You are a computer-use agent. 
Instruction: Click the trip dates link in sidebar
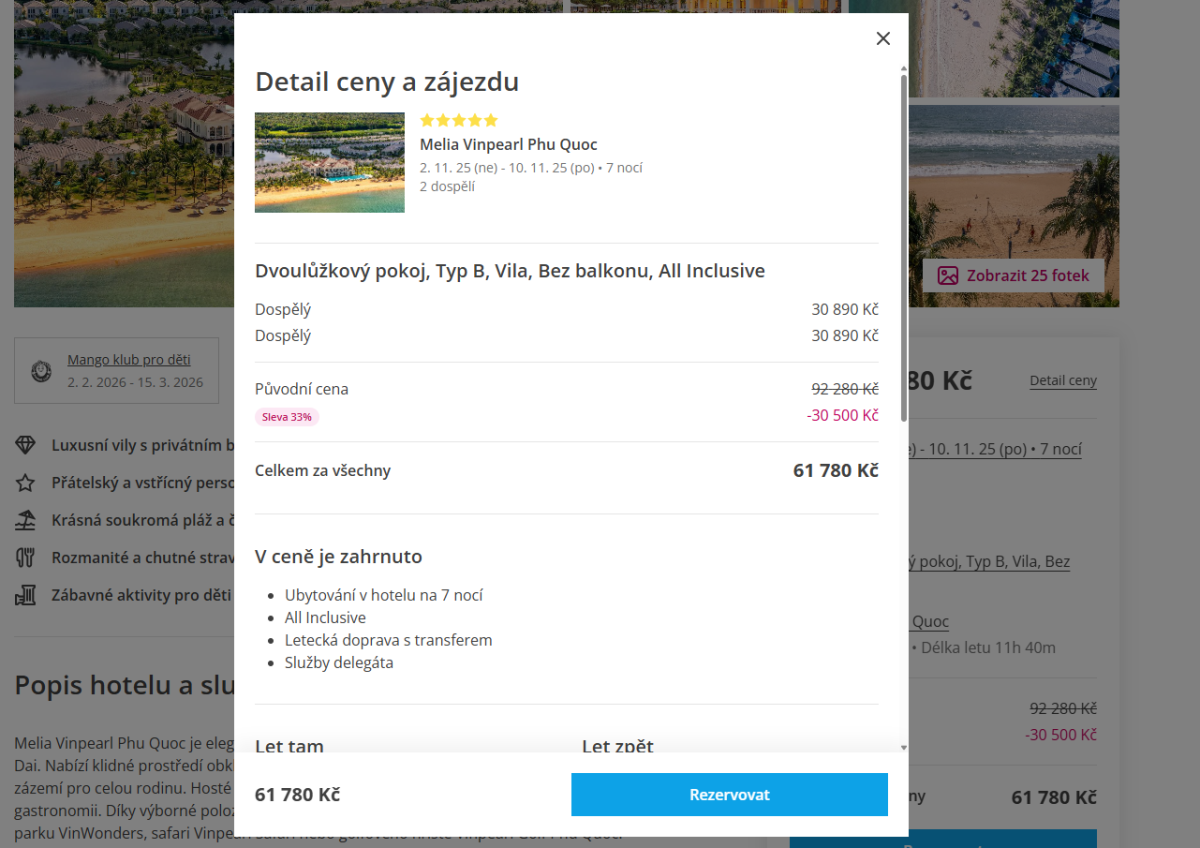pyautogui.click(x=995, y=450)
